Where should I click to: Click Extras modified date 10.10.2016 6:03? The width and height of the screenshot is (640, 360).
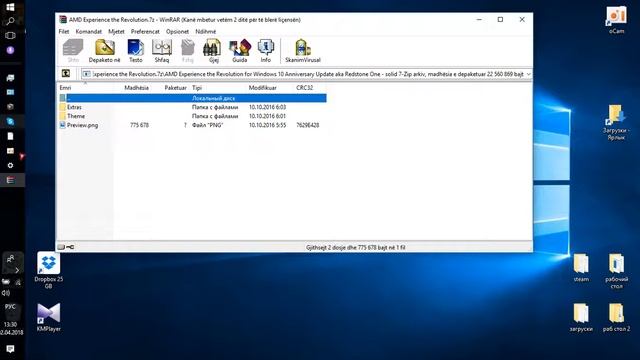(267, 107)
